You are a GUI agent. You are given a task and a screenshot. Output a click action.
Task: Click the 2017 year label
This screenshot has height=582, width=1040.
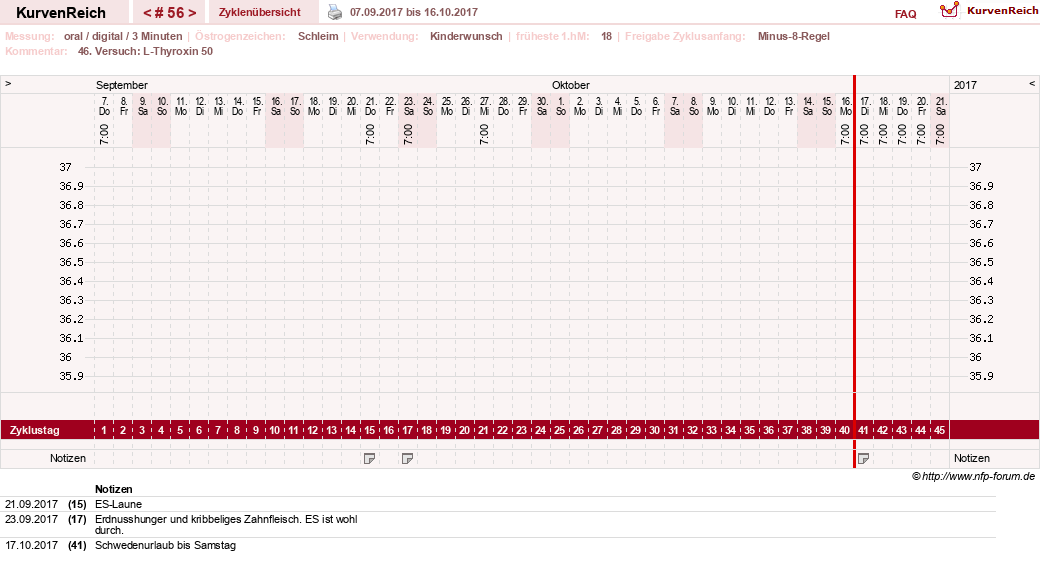965,85
